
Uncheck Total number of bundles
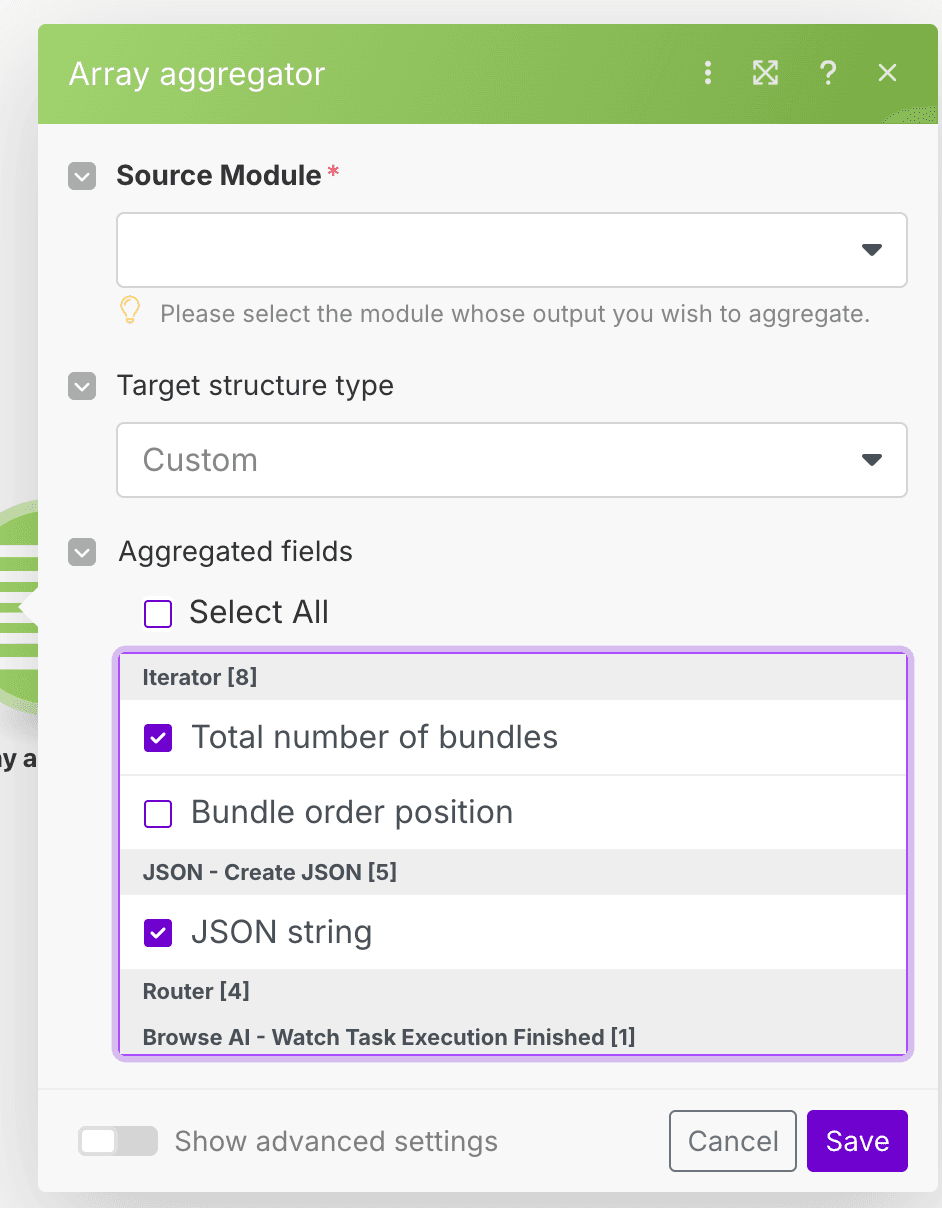click(x=158, y=738)
